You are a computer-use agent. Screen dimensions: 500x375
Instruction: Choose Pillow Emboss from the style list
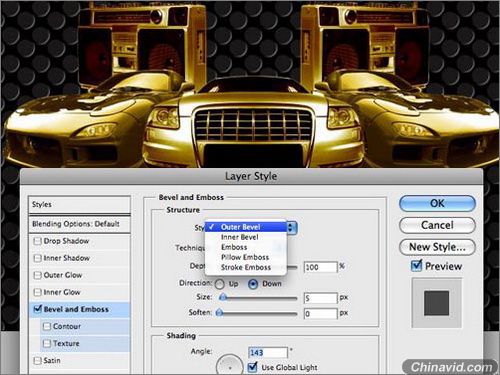pyautogui.click(x=246, y=257)
